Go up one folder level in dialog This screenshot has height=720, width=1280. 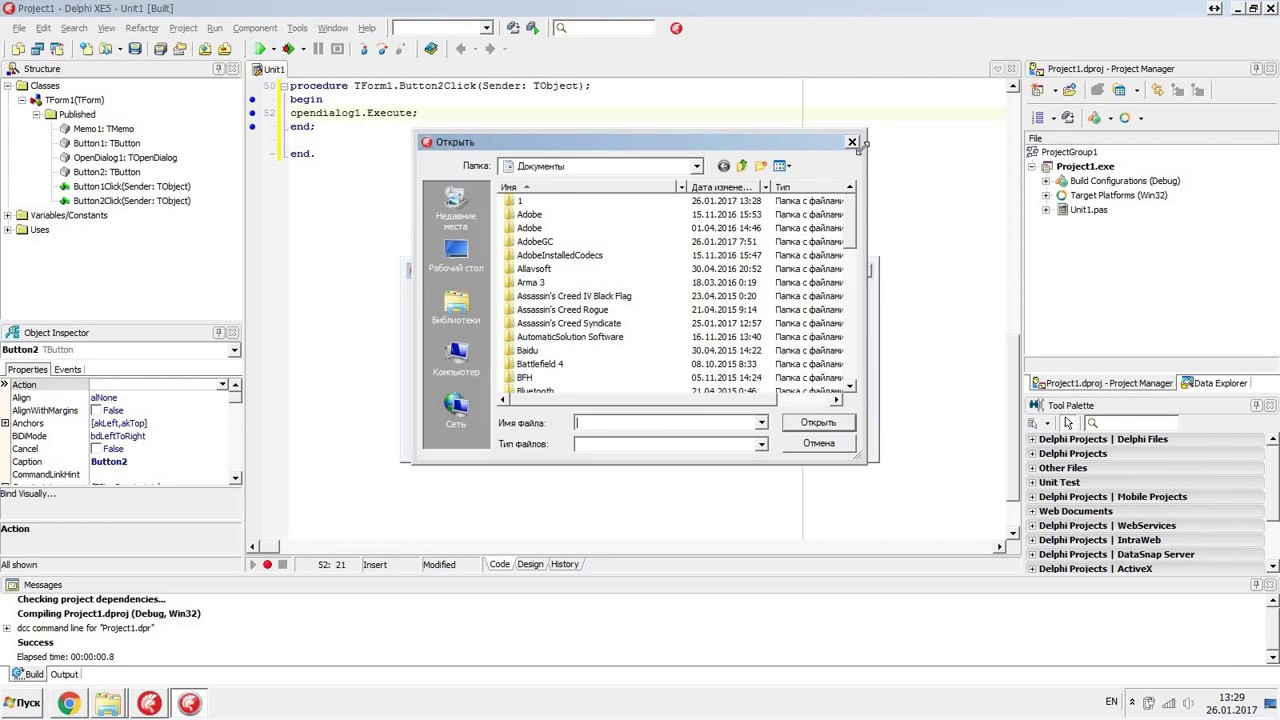[x=742, y=166]
